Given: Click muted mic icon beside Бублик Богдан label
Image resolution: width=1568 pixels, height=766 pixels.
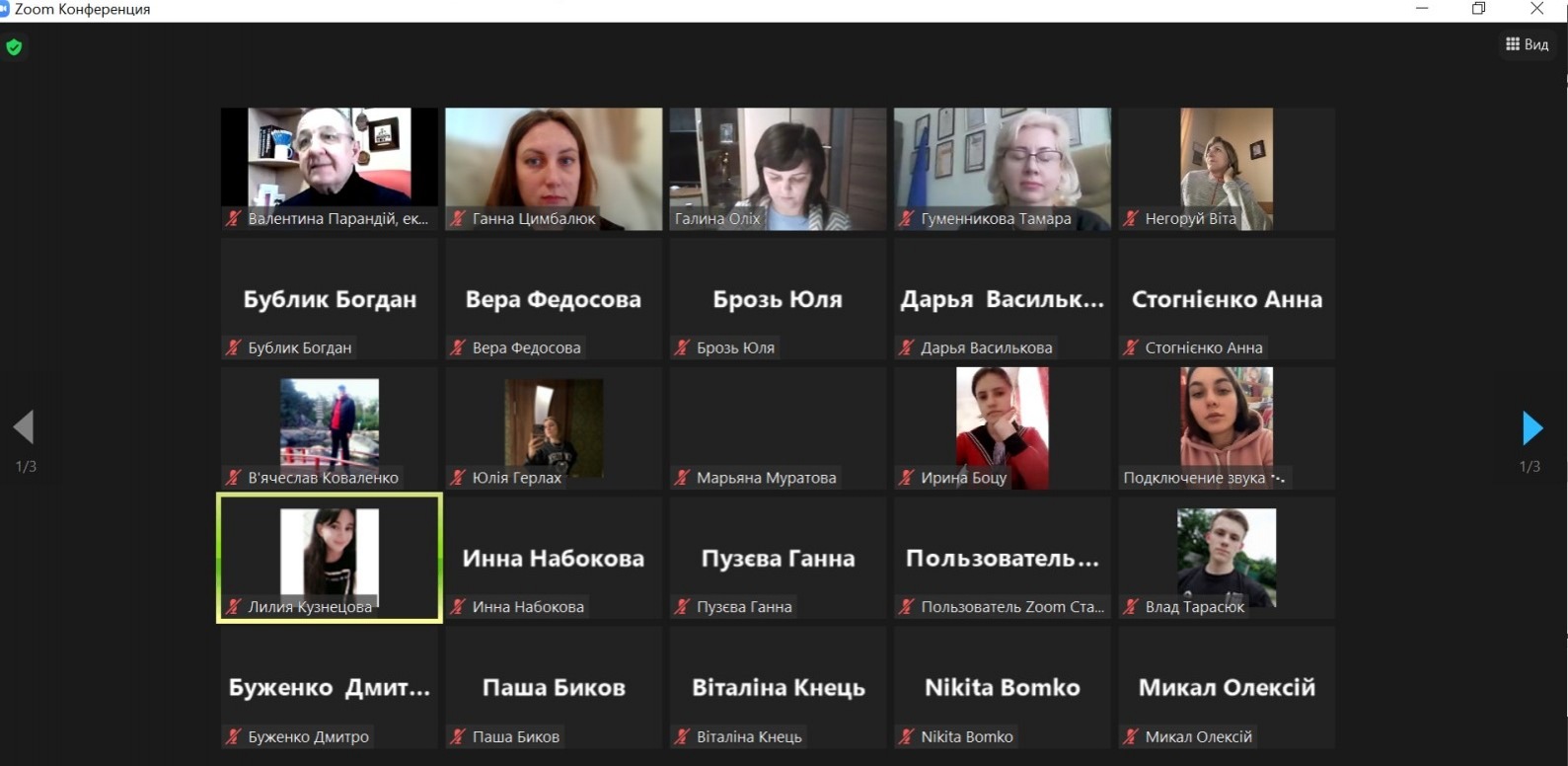Looking at the screenshot, I should (234, 347).
